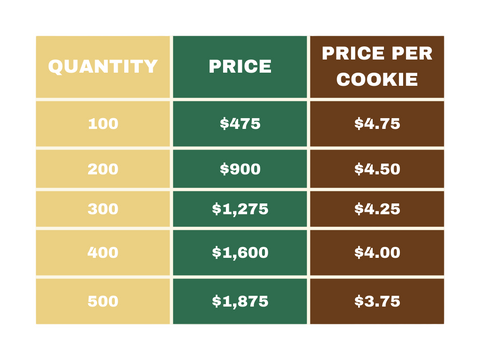The image size is (480, 360).
Task: Select the 200 quantity cell
Action: pyautogui.click(x=103, y=169)
